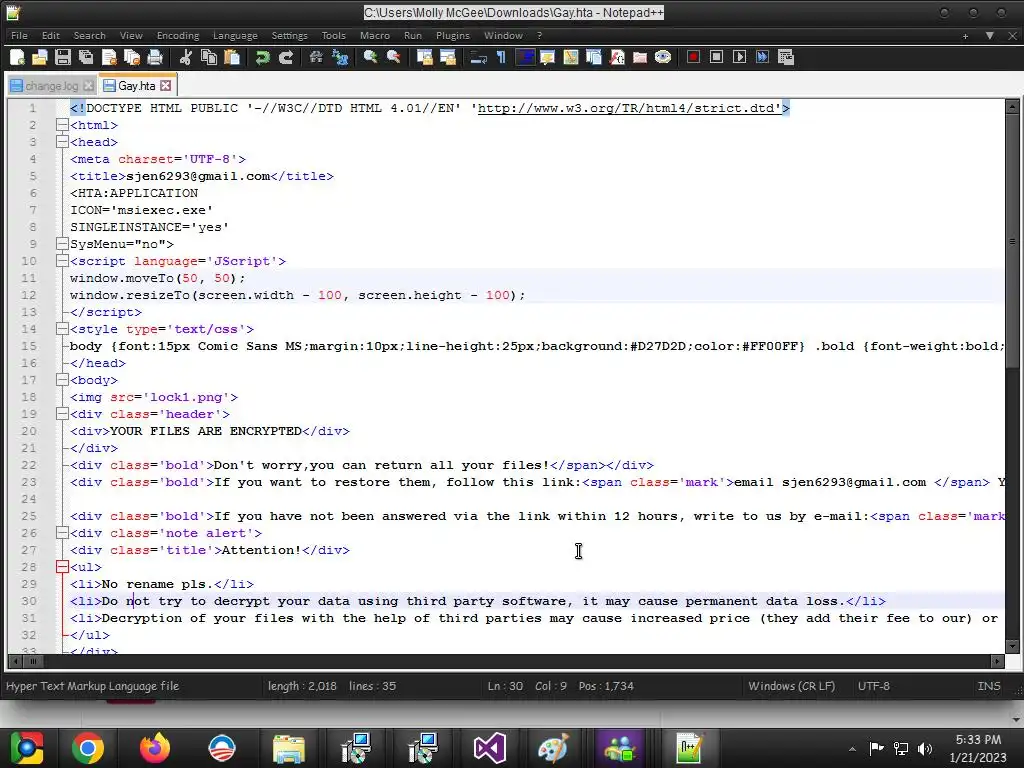
Task: Open Firefox from the taskbar
Action: coord(155,748)
